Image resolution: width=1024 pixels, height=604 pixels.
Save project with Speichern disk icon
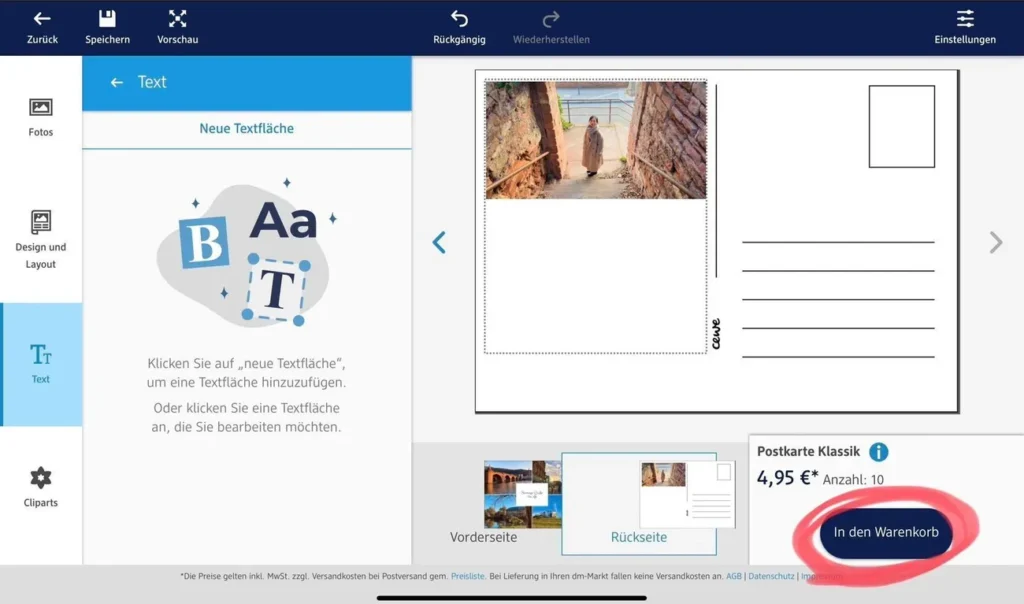coord(107,19)
